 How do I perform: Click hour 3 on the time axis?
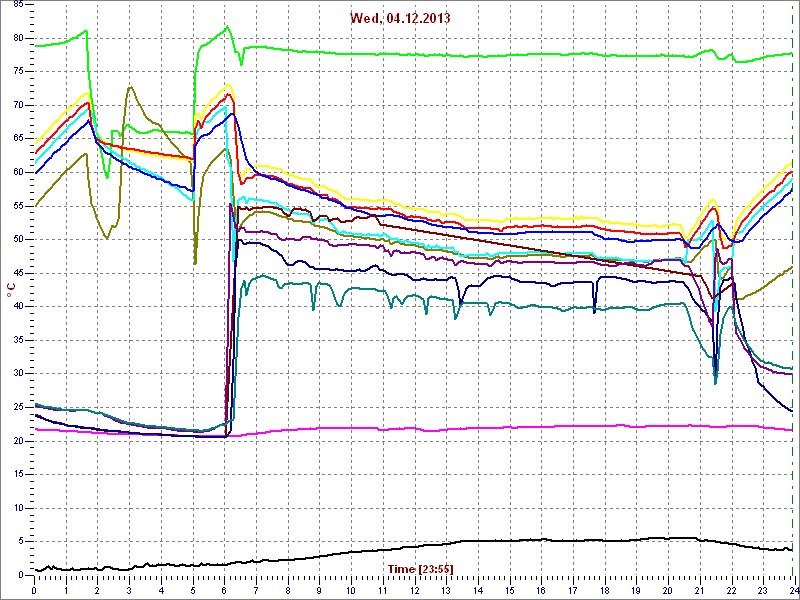(x=129, y=590)
